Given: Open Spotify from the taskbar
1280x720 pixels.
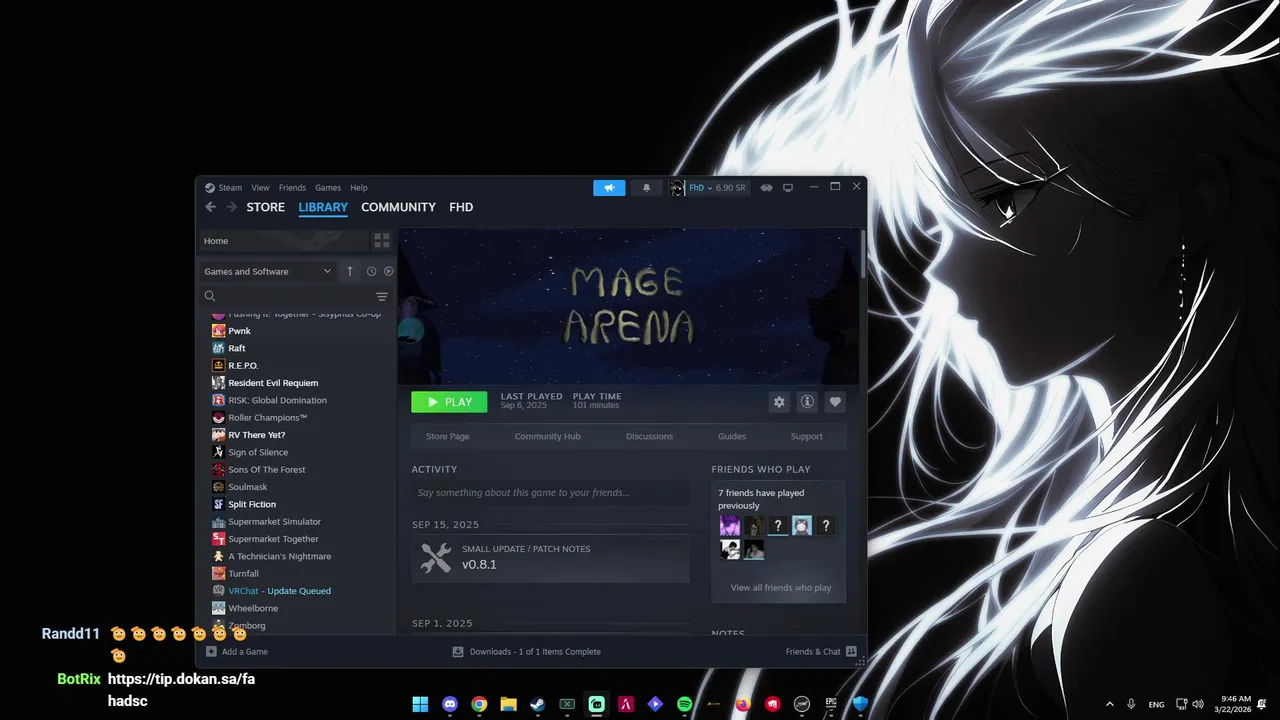Looking at the screenshot, I should (684, 704).
